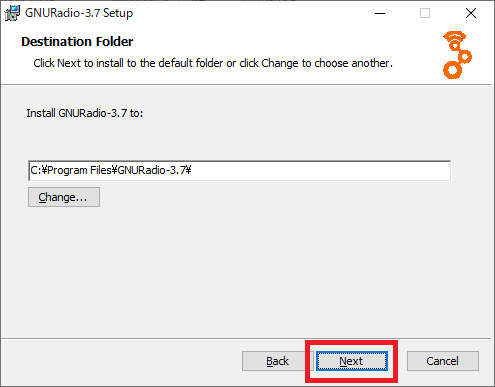Cancel the GNURadio installation

coord(443,361)
